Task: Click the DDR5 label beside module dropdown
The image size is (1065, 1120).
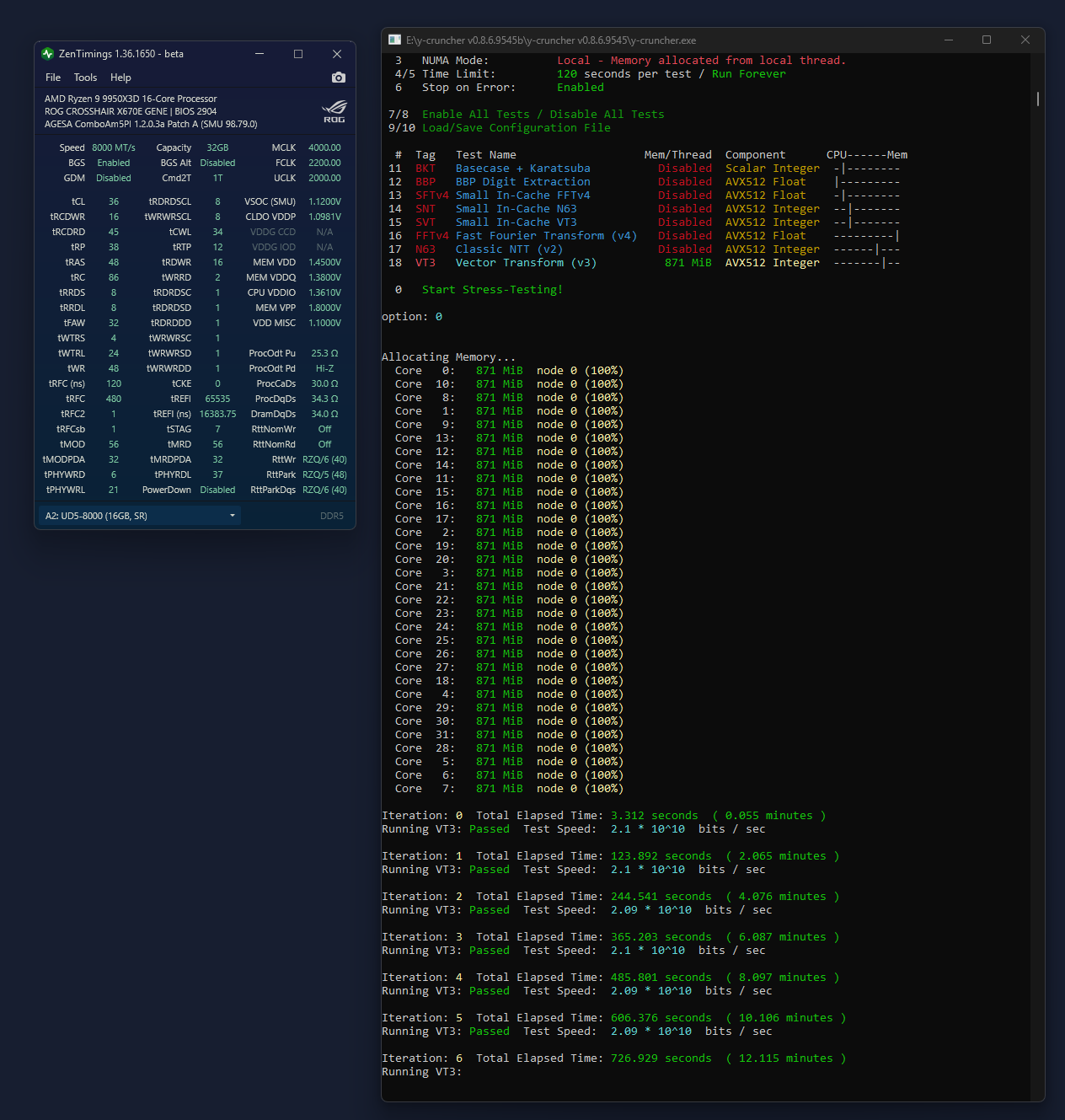Action: (331, 516)
